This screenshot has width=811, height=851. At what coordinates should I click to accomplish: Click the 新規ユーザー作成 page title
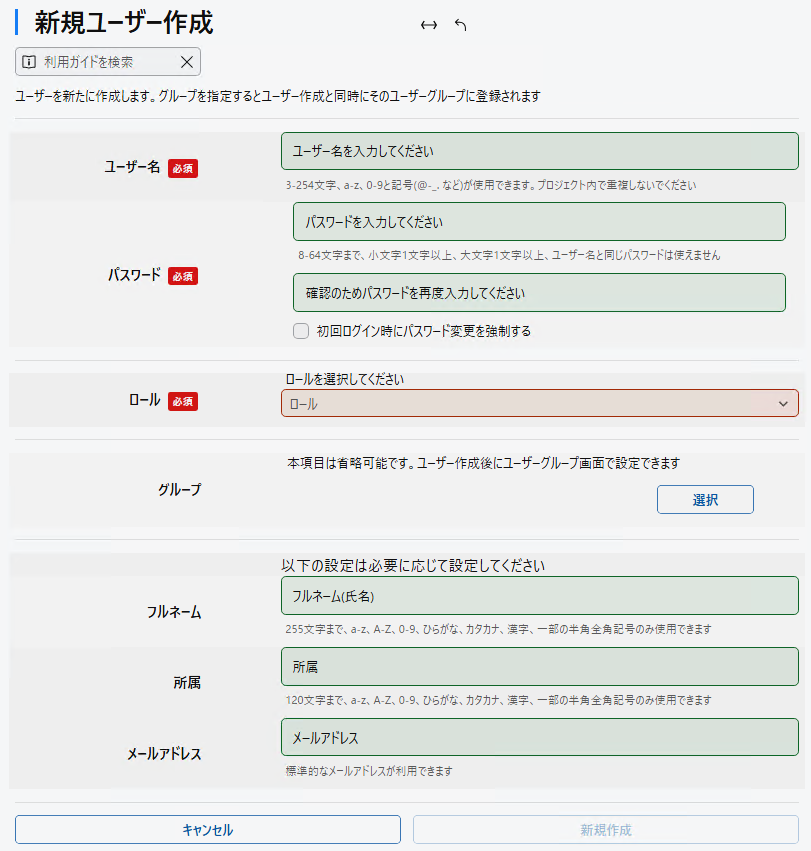[x=124, y=23]
